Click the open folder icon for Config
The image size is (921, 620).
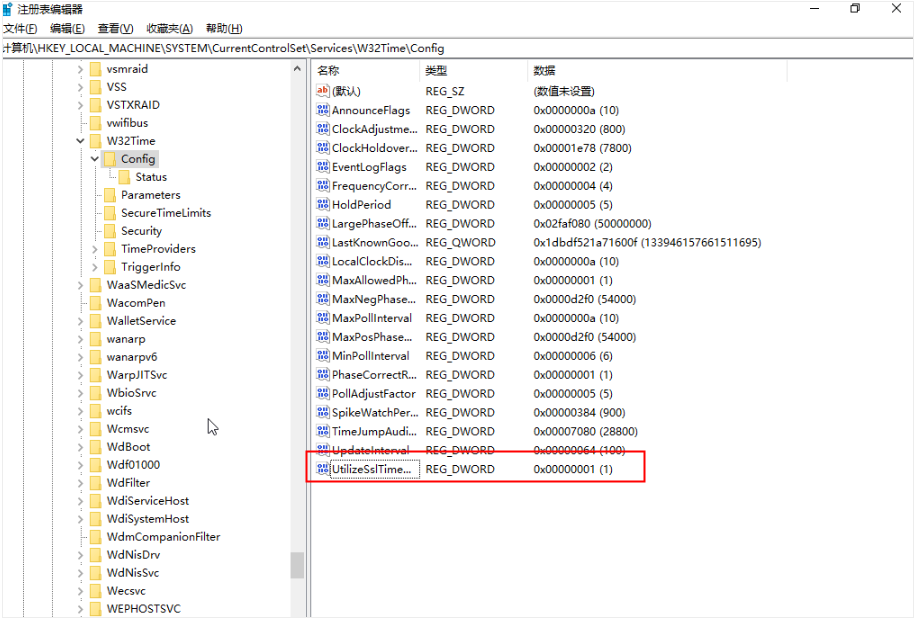[x=110, y=159]
